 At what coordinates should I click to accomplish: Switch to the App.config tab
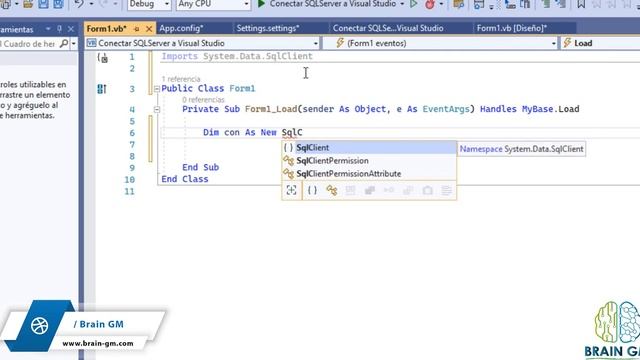(x=181, y=28)
